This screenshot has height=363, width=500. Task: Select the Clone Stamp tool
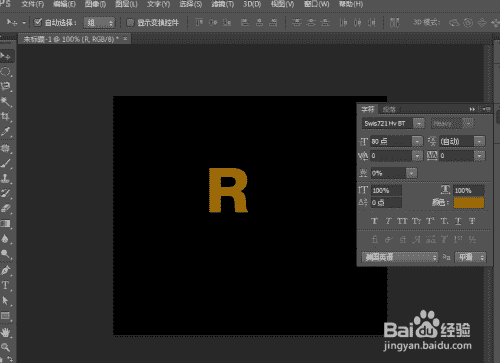tap(6, 178)
